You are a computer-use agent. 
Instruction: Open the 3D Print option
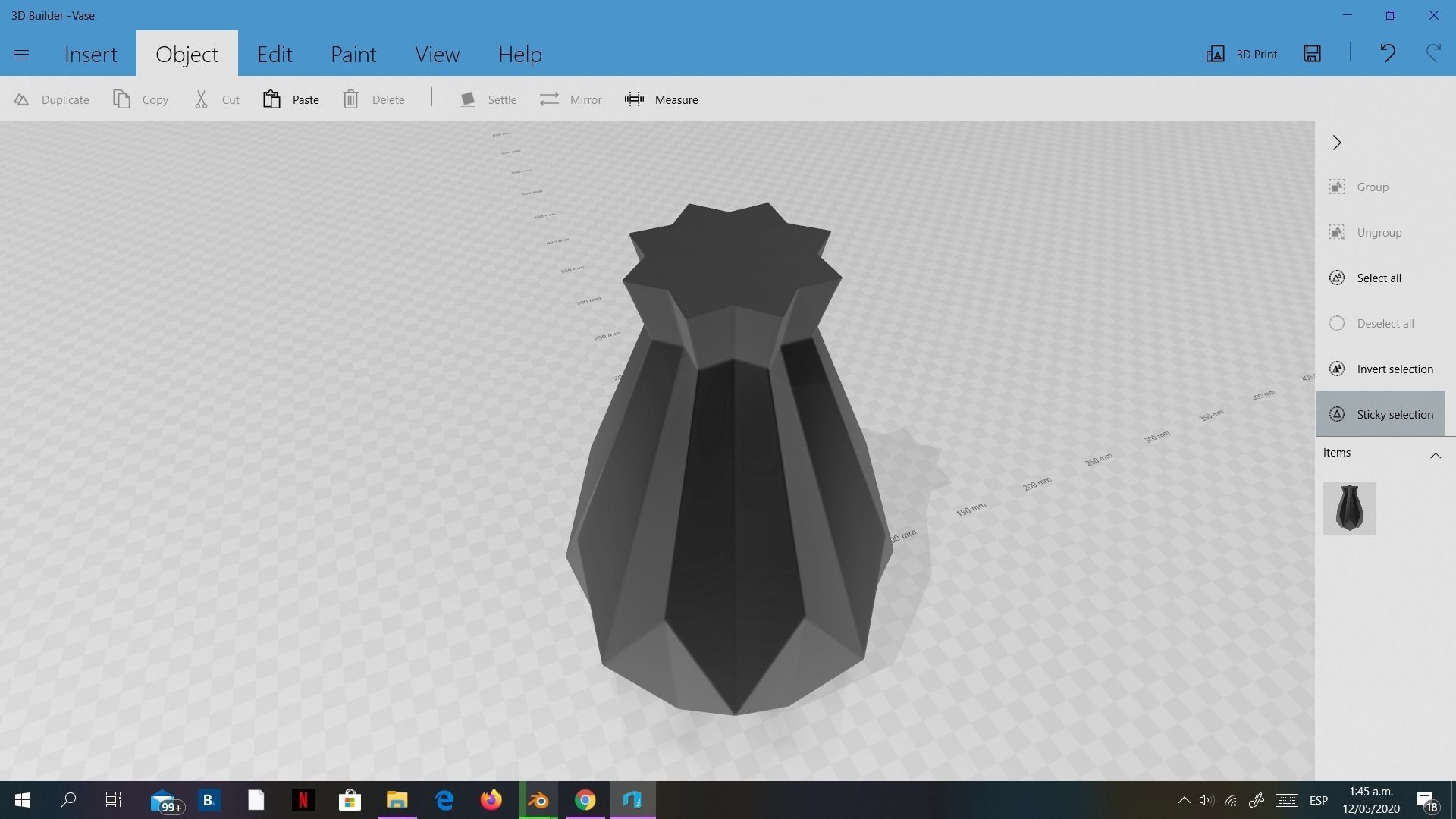[x=1242, y=54]
